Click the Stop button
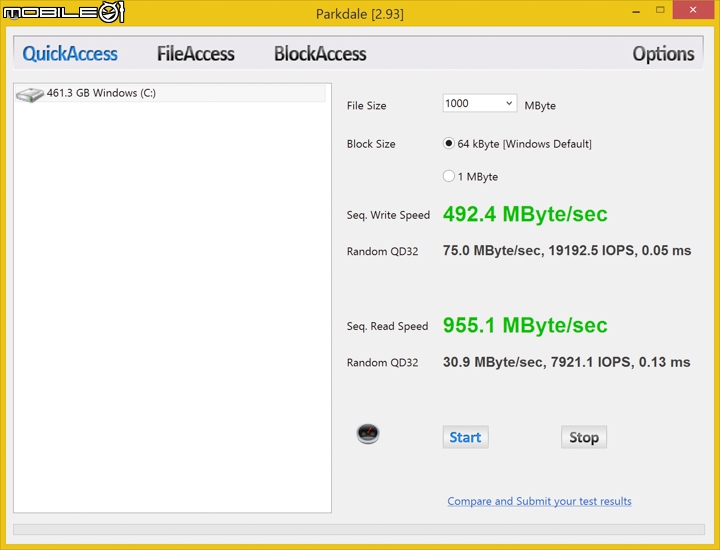The width and height of the screenshot is (720, 550). [x=584, y=437]
